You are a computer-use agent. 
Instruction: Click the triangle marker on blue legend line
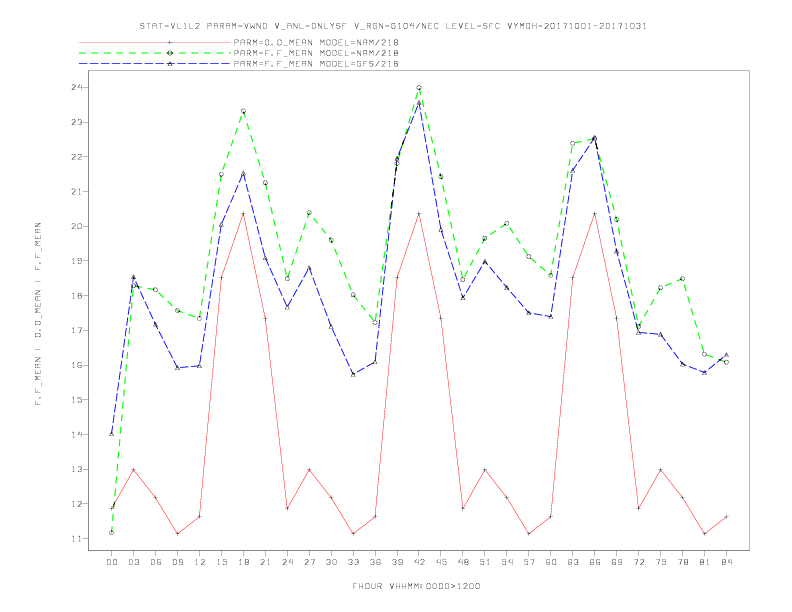(170, 64)
